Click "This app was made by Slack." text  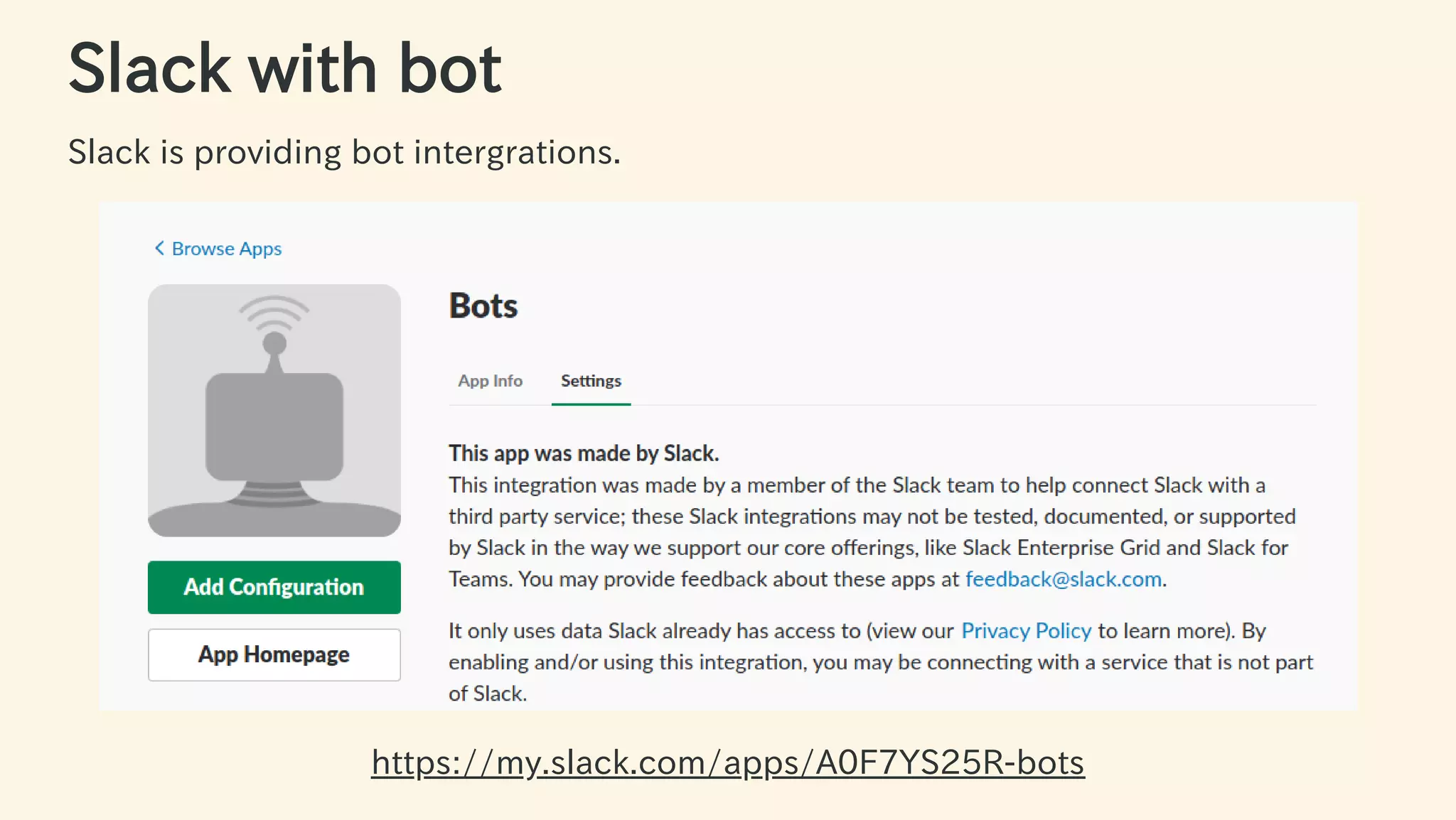(x=584, y=453)
